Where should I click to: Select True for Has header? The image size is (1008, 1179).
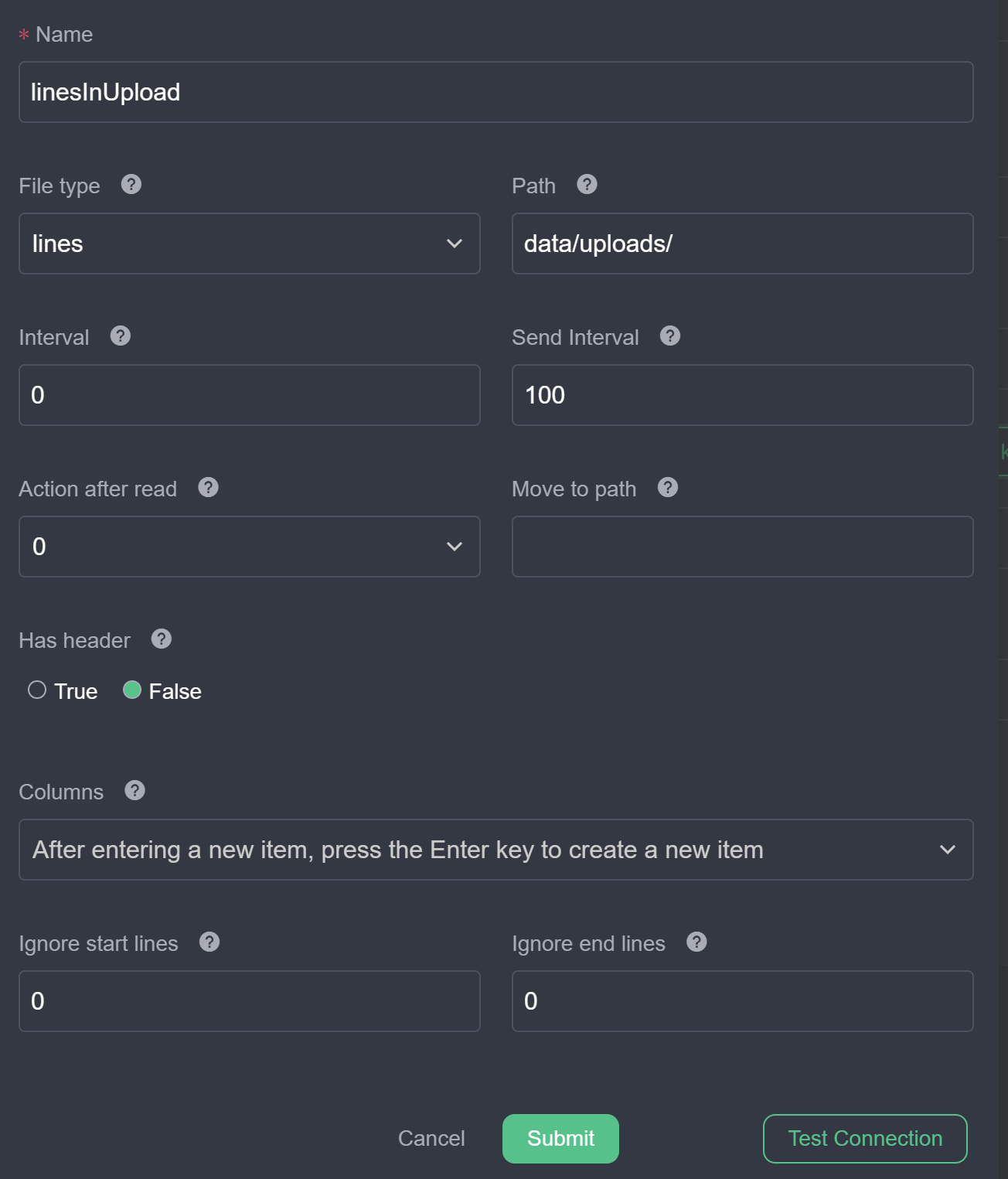tap(37, 690)
